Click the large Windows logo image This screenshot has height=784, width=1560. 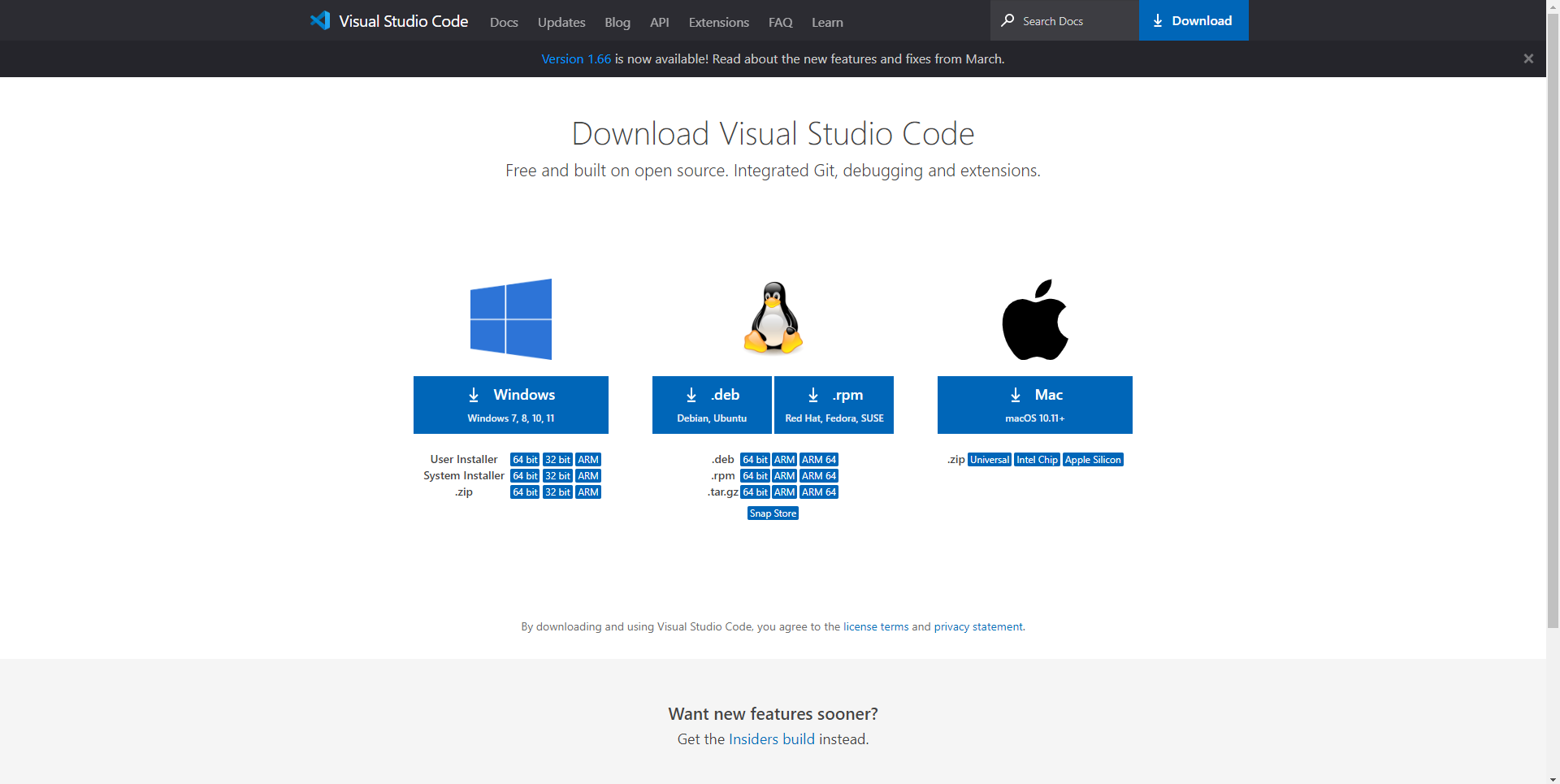pyautogui.click(x=511, y=319)
